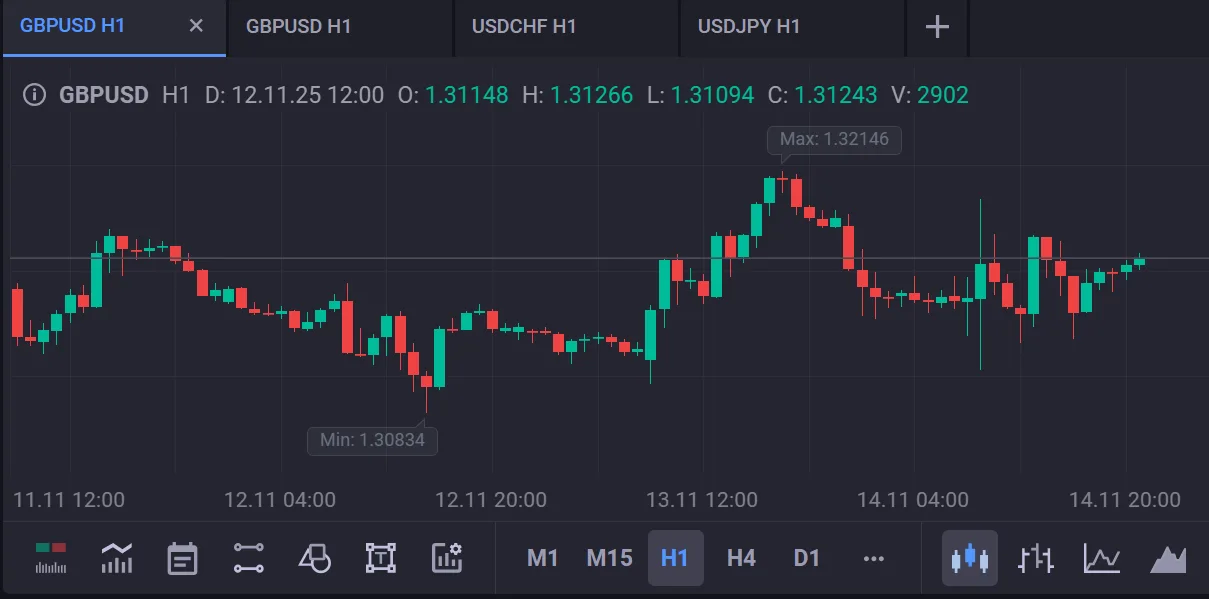Viewport: 1209px width, 599px height.
Task: Switch to candlestick chart type
Action: click(970, 558)
